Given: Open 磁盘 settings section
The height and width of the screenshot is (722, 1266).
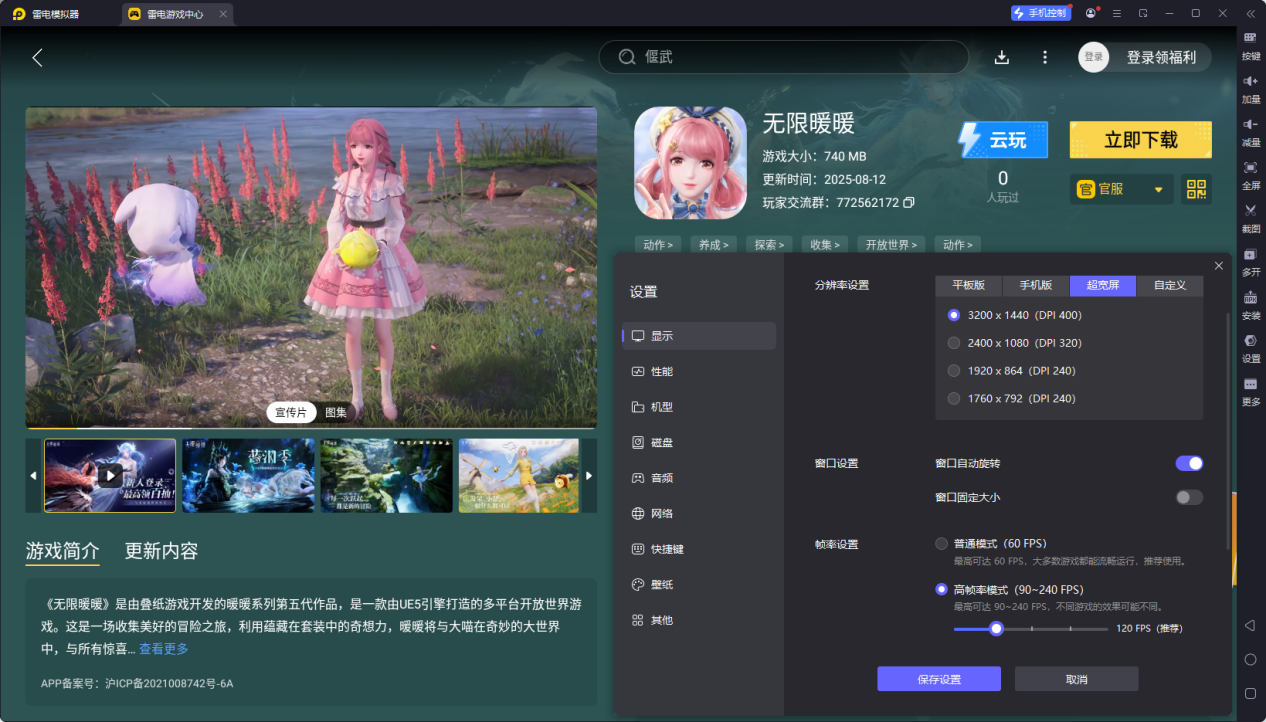Looking at the screenshot, I should 698,442.
